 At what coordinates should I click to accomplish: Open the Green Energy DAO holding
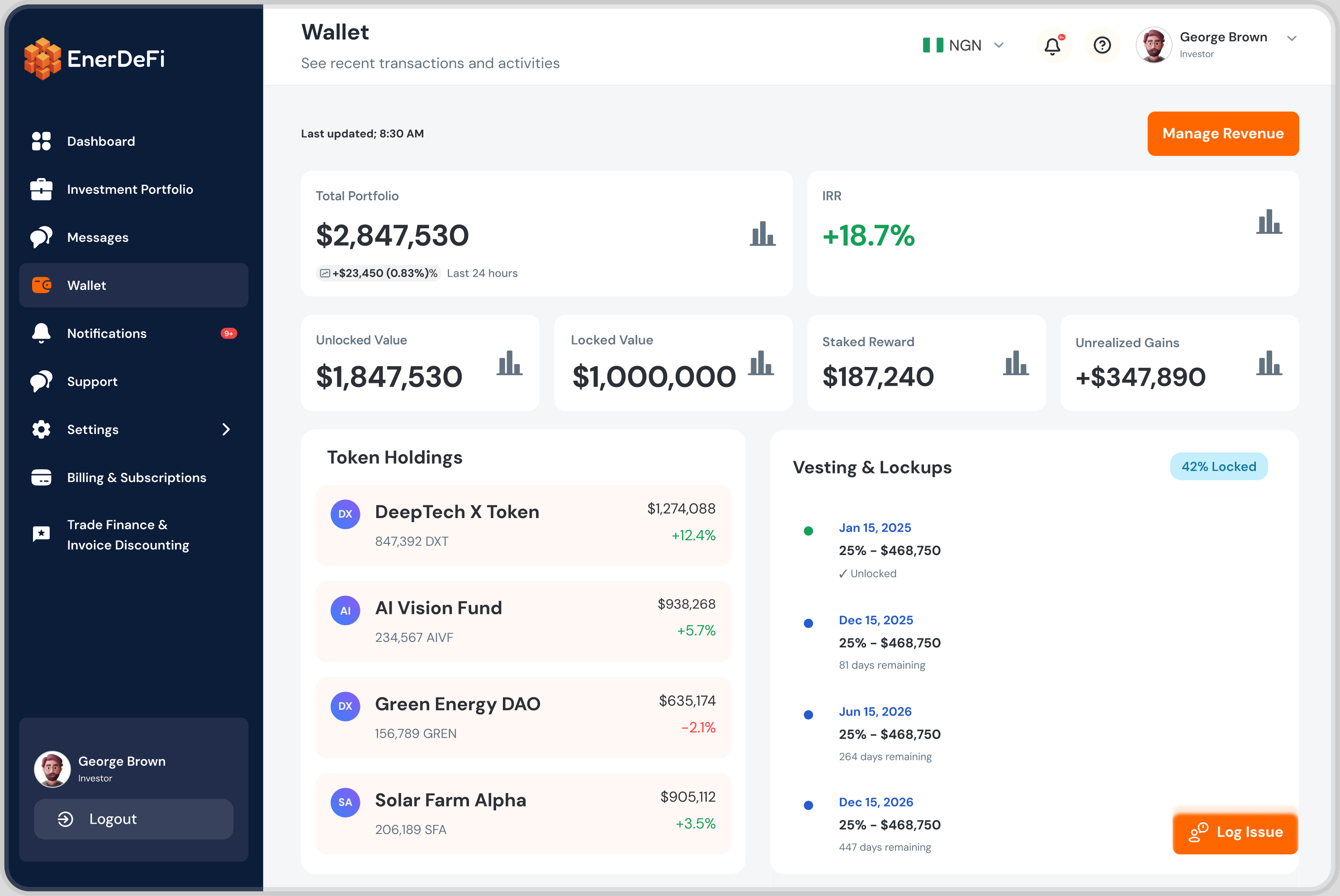tap(523, 717)
